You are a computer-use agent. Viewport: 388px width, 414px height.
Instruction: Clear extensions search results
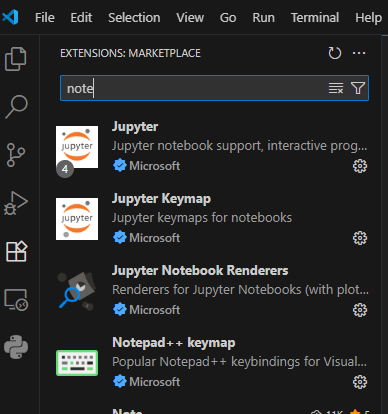coord(336,88)
